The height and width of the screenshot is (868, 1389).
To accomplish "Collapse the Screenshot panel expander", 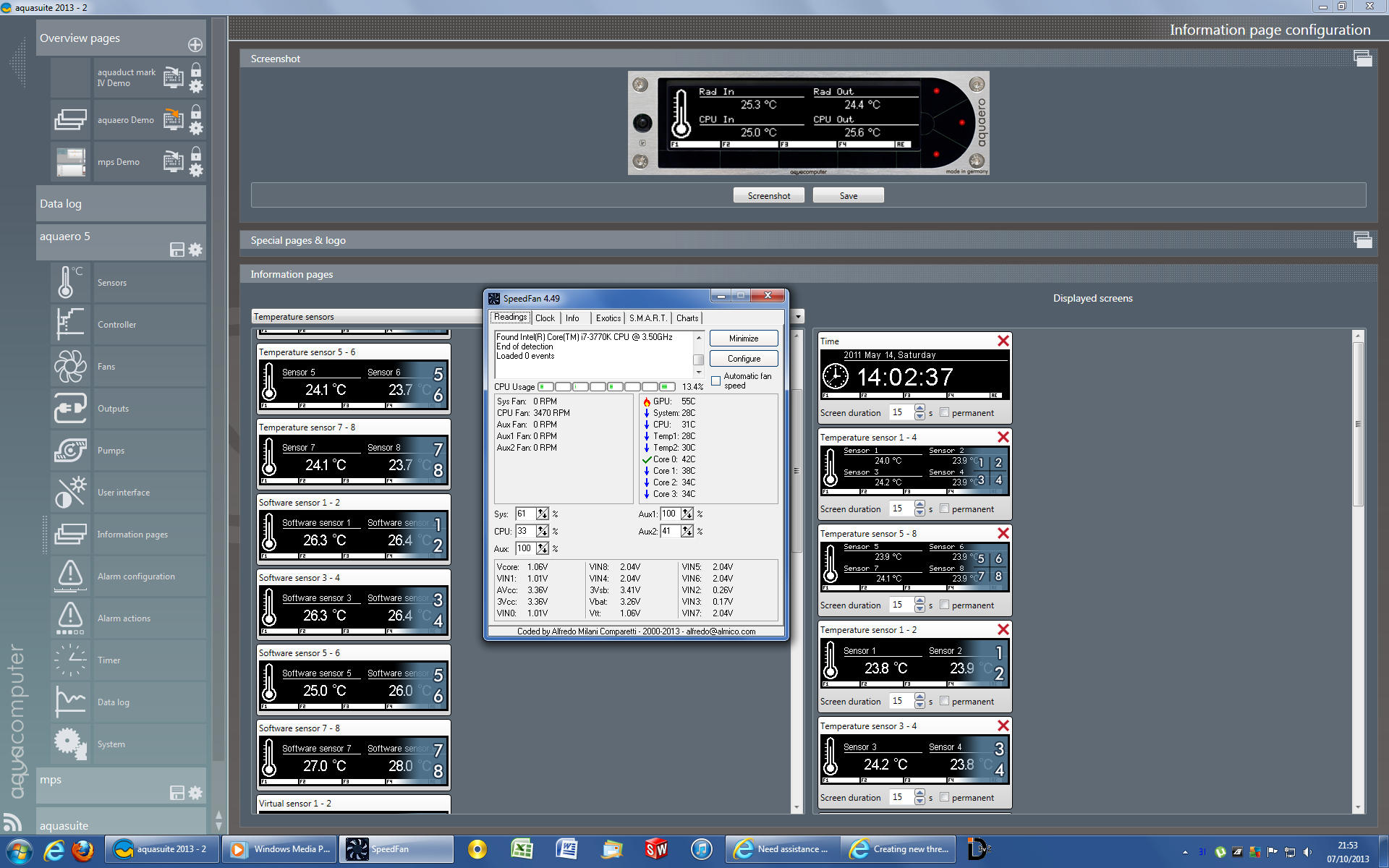I will [x=1362, y=59].
